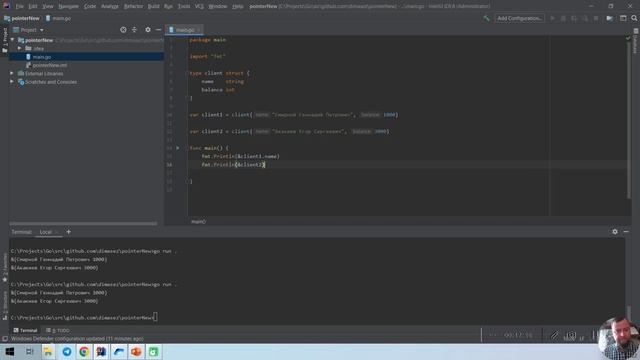Click Add Configuration button
The height and width of the screenshot is (360, 640).
click(519, 18)
